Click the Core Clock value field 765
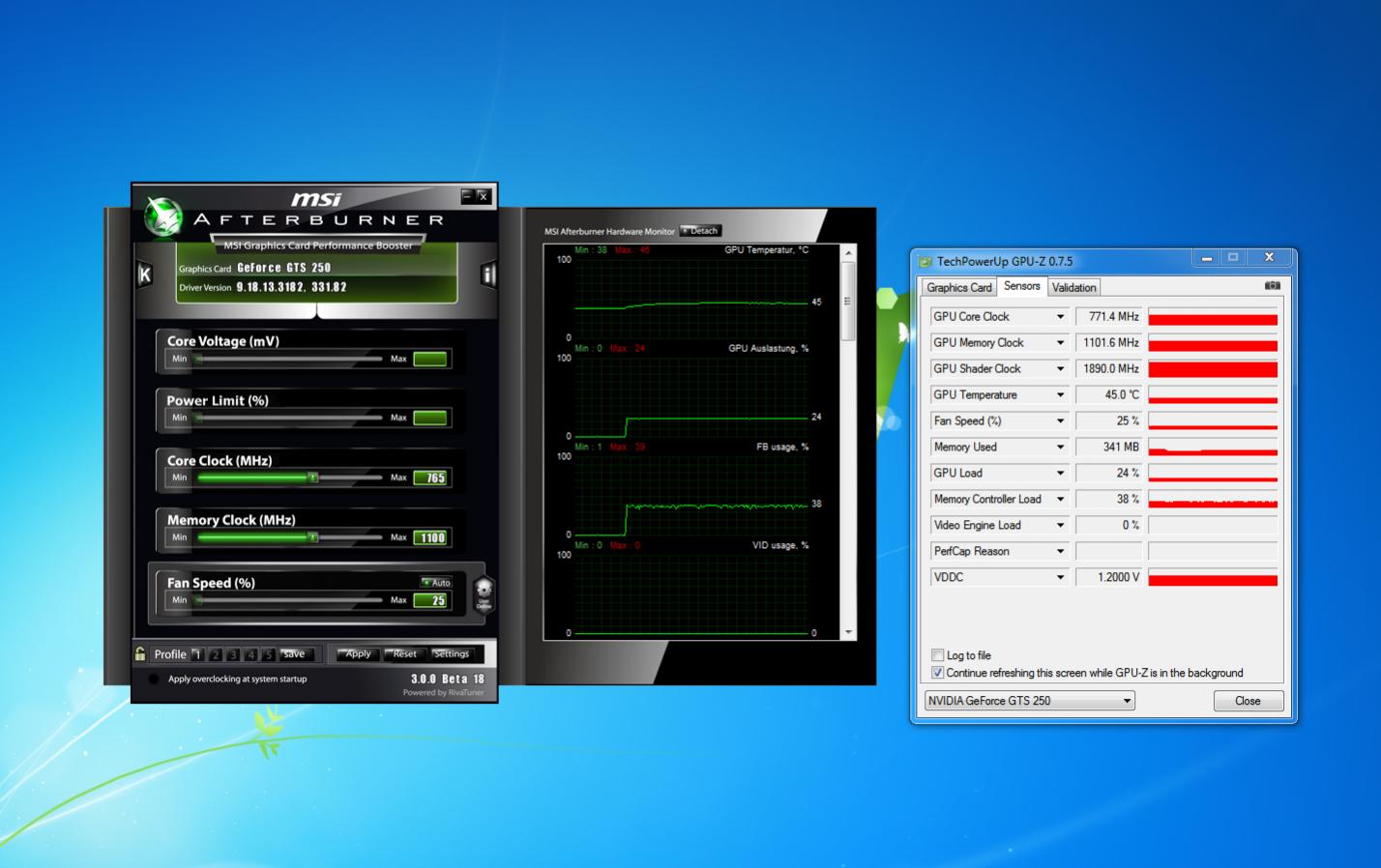 [x=430, y=477]
